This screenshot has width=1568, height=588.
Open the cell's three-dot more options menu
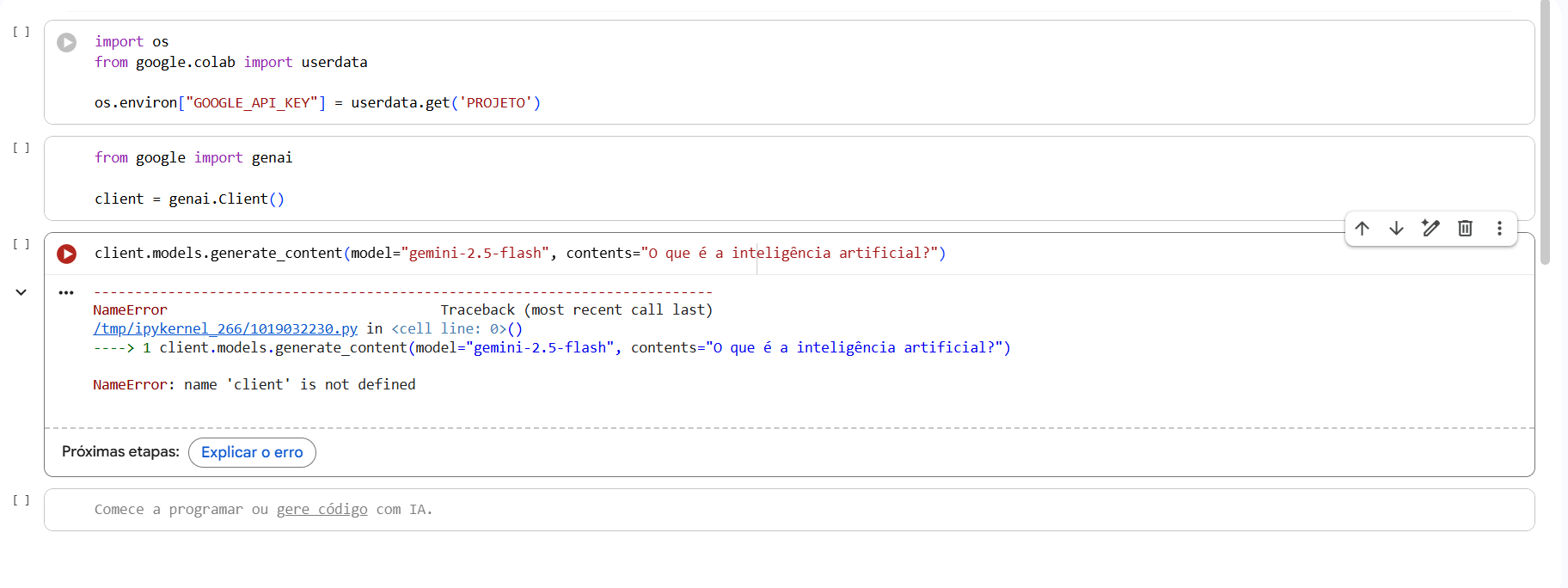coord(1499,228)
